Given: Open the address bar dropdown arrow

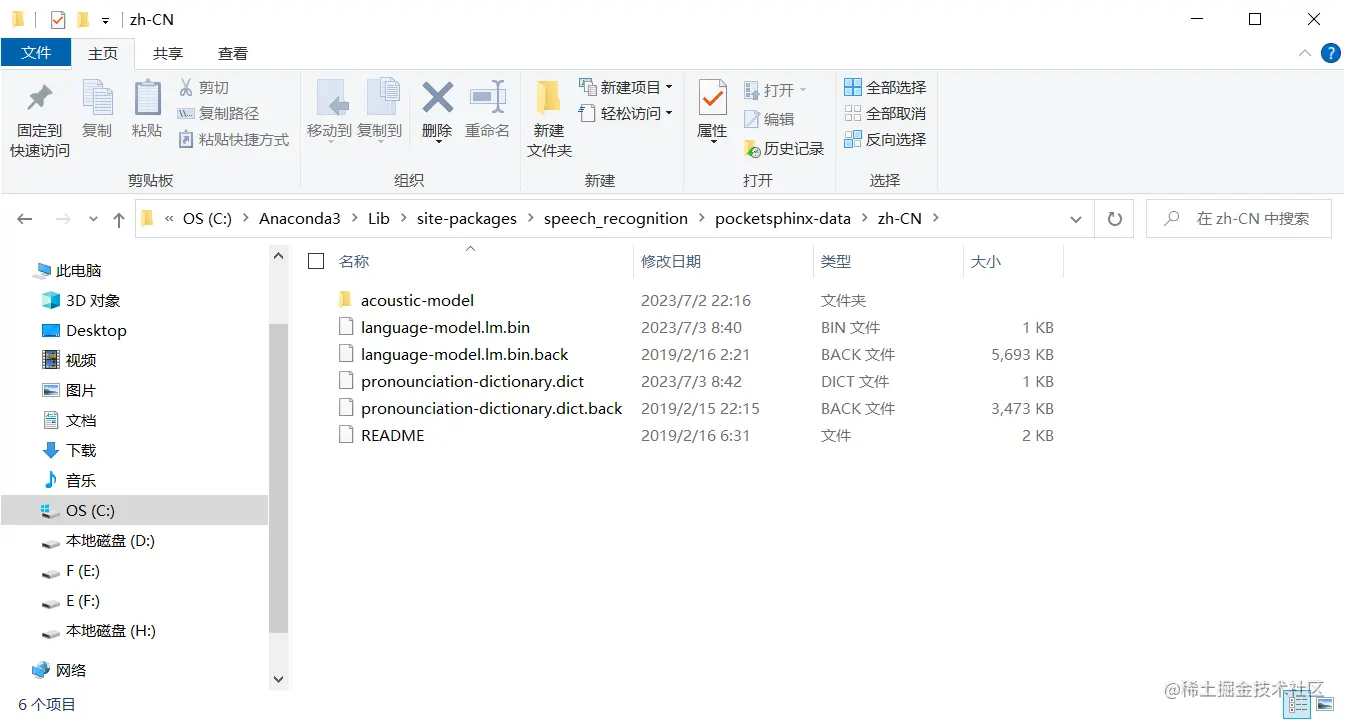Looking at the screenshot, I should tap(1075, 218).
